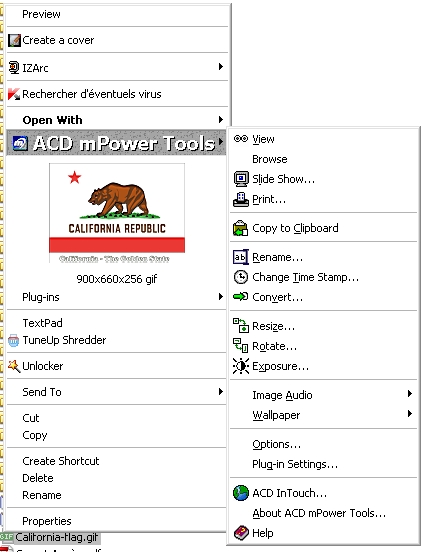Open Plug-in Settings... entry
Image resolution: width=427 pixels, height=552 pixels.
coord(323,464)
